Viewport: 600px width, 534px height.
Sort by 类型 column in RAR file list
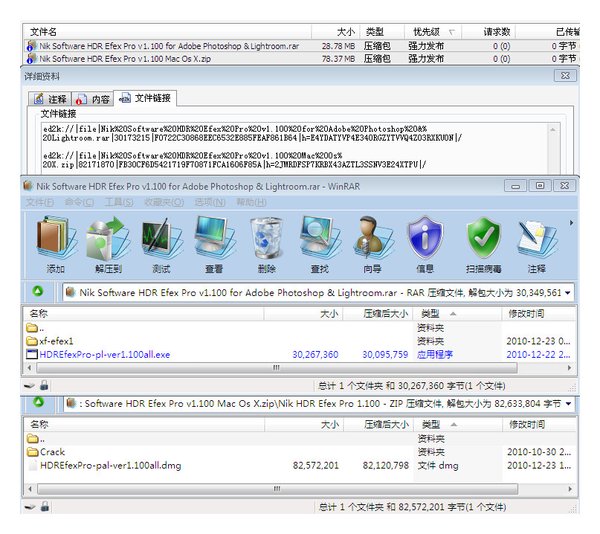(457, 314)
